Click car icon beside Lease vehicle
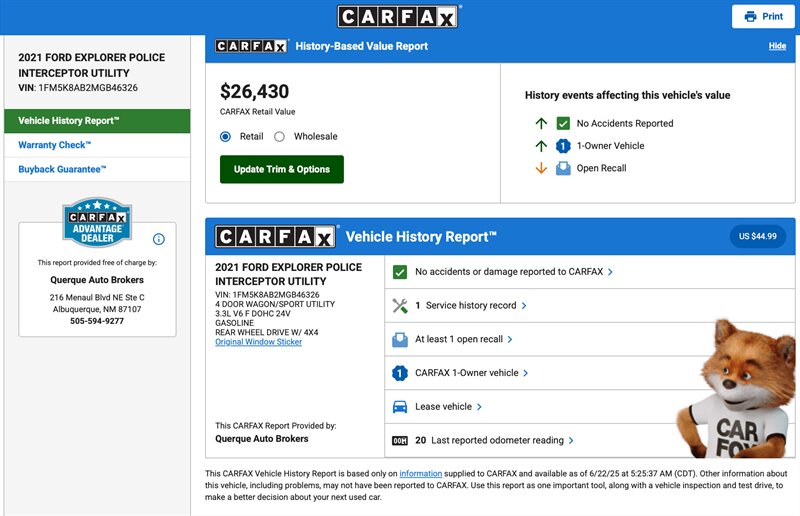The height and width of the screenshot is (516, 800). 400,407
